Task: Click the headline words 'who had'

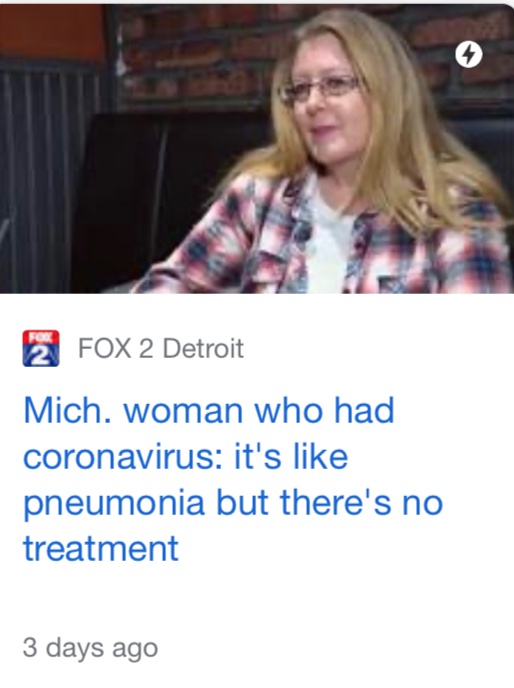Action: click(324, 411)
